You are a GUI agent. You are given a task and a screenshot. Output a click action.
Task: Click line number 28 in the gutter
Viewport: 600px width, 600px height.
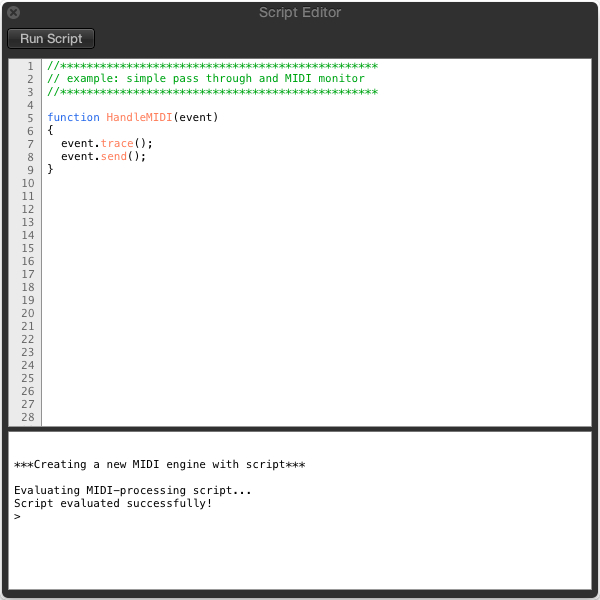pyautogui.click(x=27, y=417)
